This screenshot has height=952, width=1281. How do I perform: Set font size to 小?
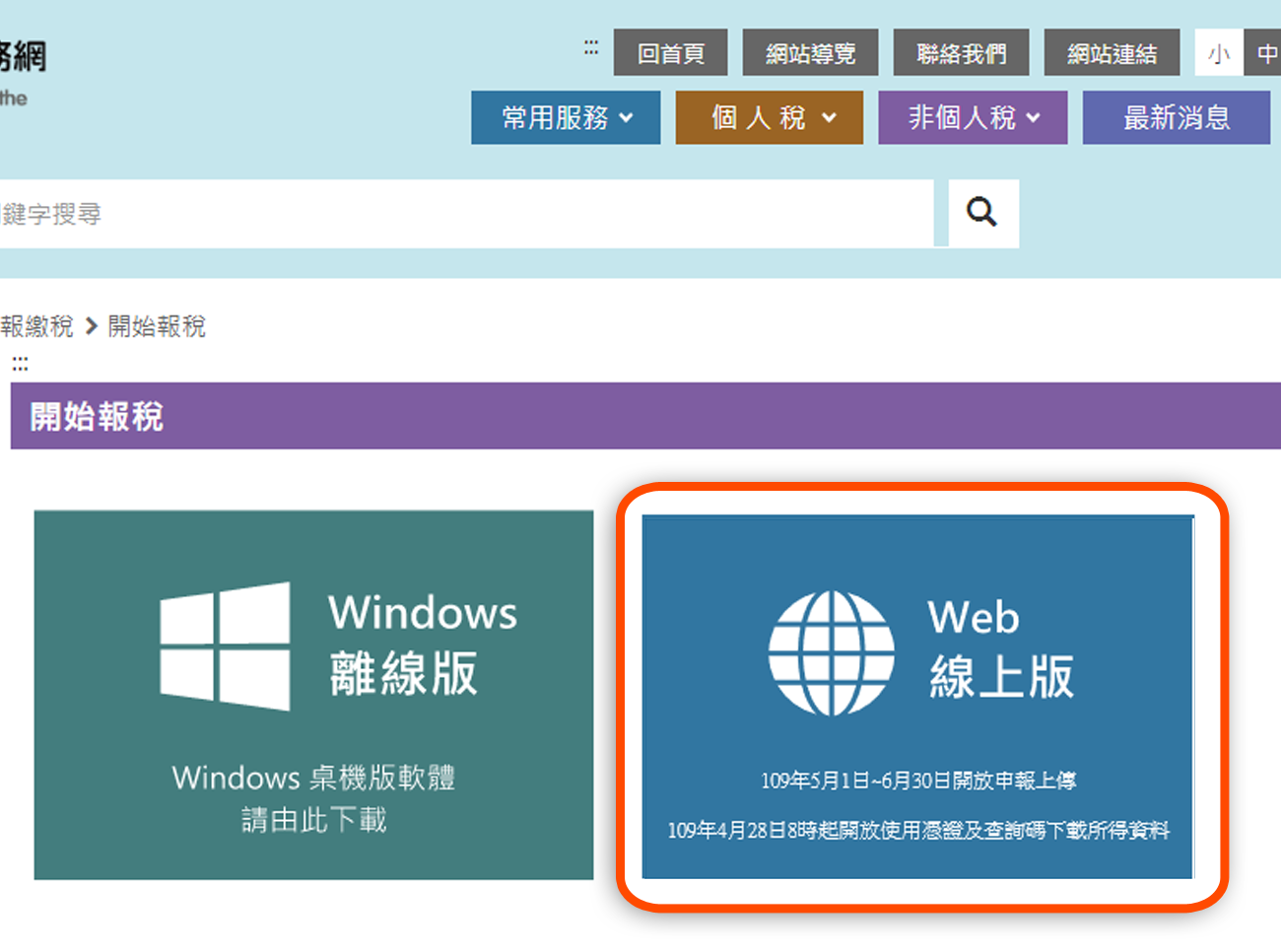click(x=1219, y=53)
